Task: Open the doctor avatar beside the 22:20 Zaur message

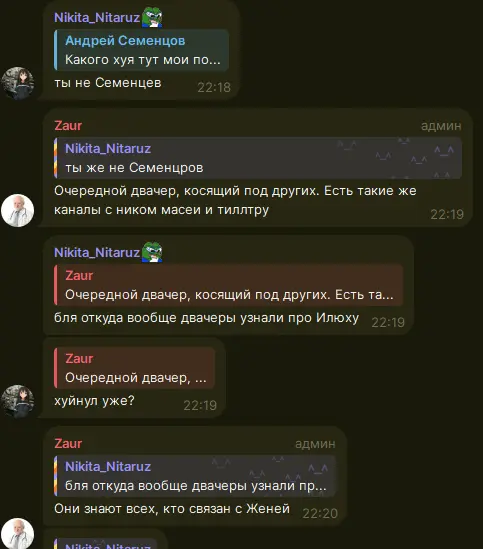Action: 18,534
